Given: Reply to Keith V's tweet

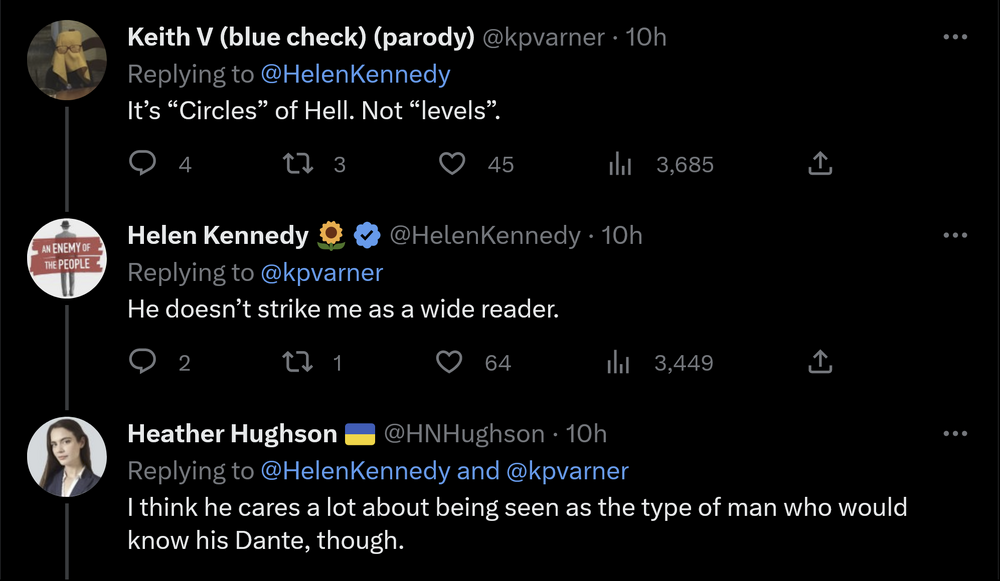Looking at the screenshot, I should (144, 164).
